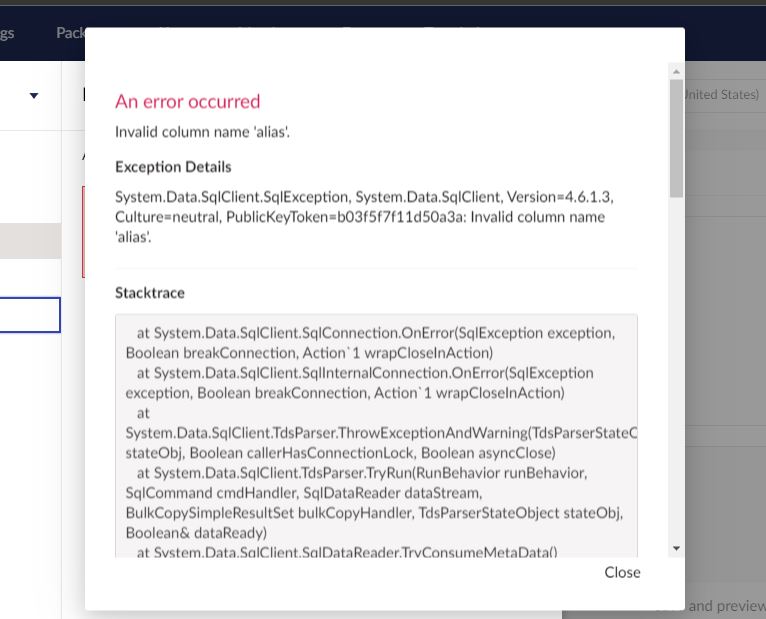Open the nav tab ending in 'gs'
This screenshot has height=619, width=766.
(8, 33)
